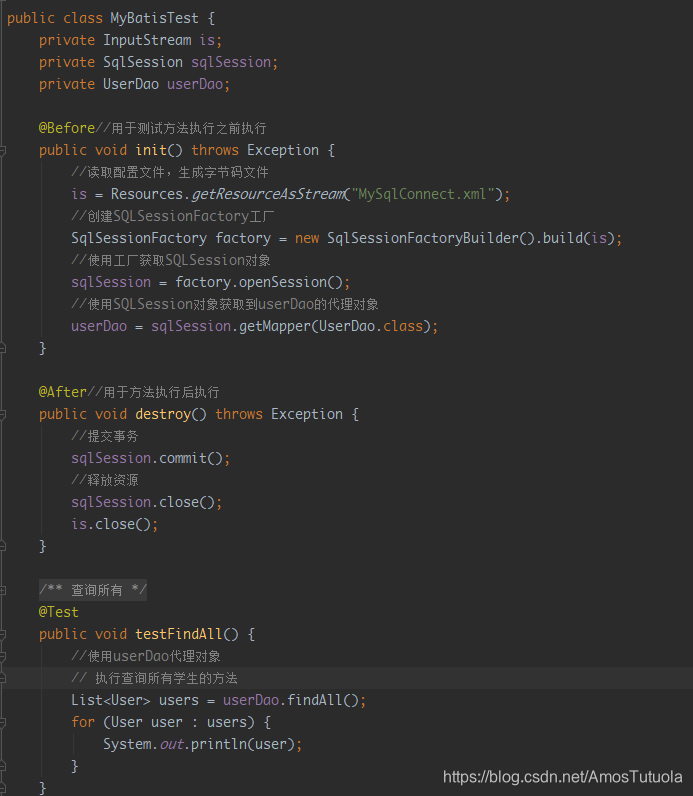Click the sqlSession.close() statement
The width and height of the screenshot is (693, 796).
[x=147, y=502]
